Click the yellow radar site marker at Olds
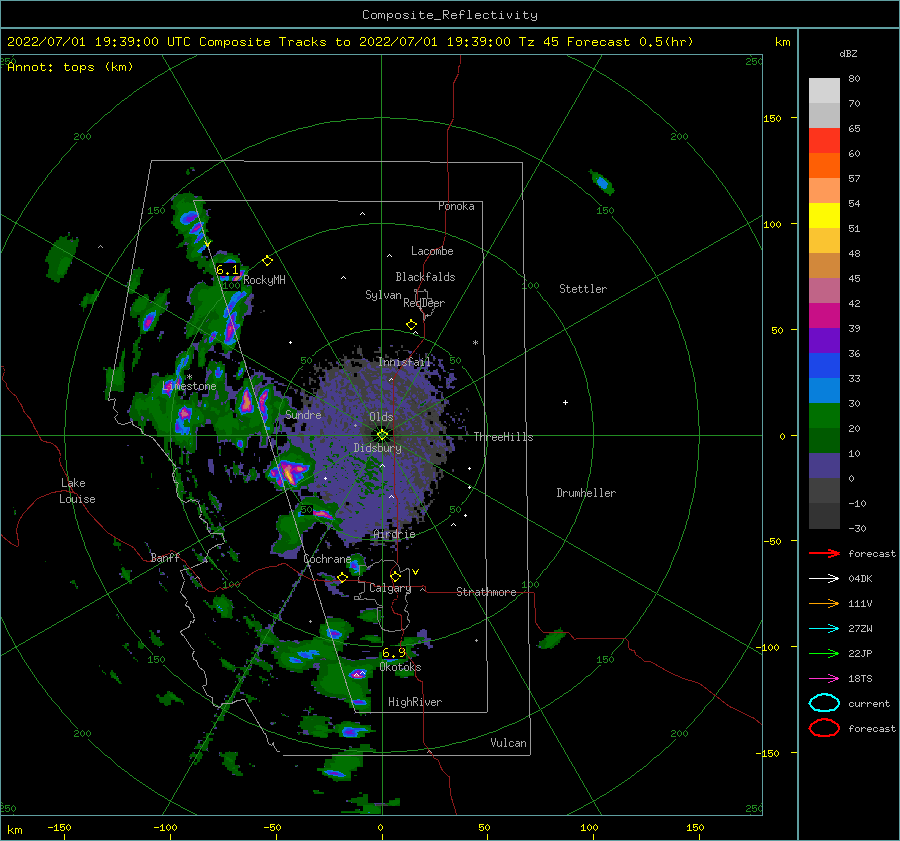 (382, 435)
